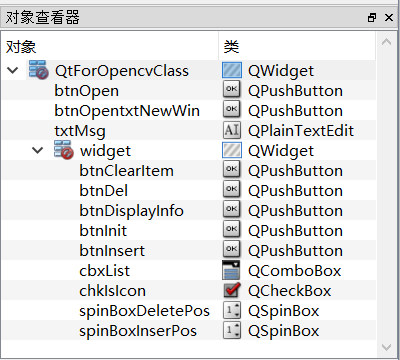The image size is (400, 360).
Task: Select the spinBoxInserPos object
Action: (138, 331)
